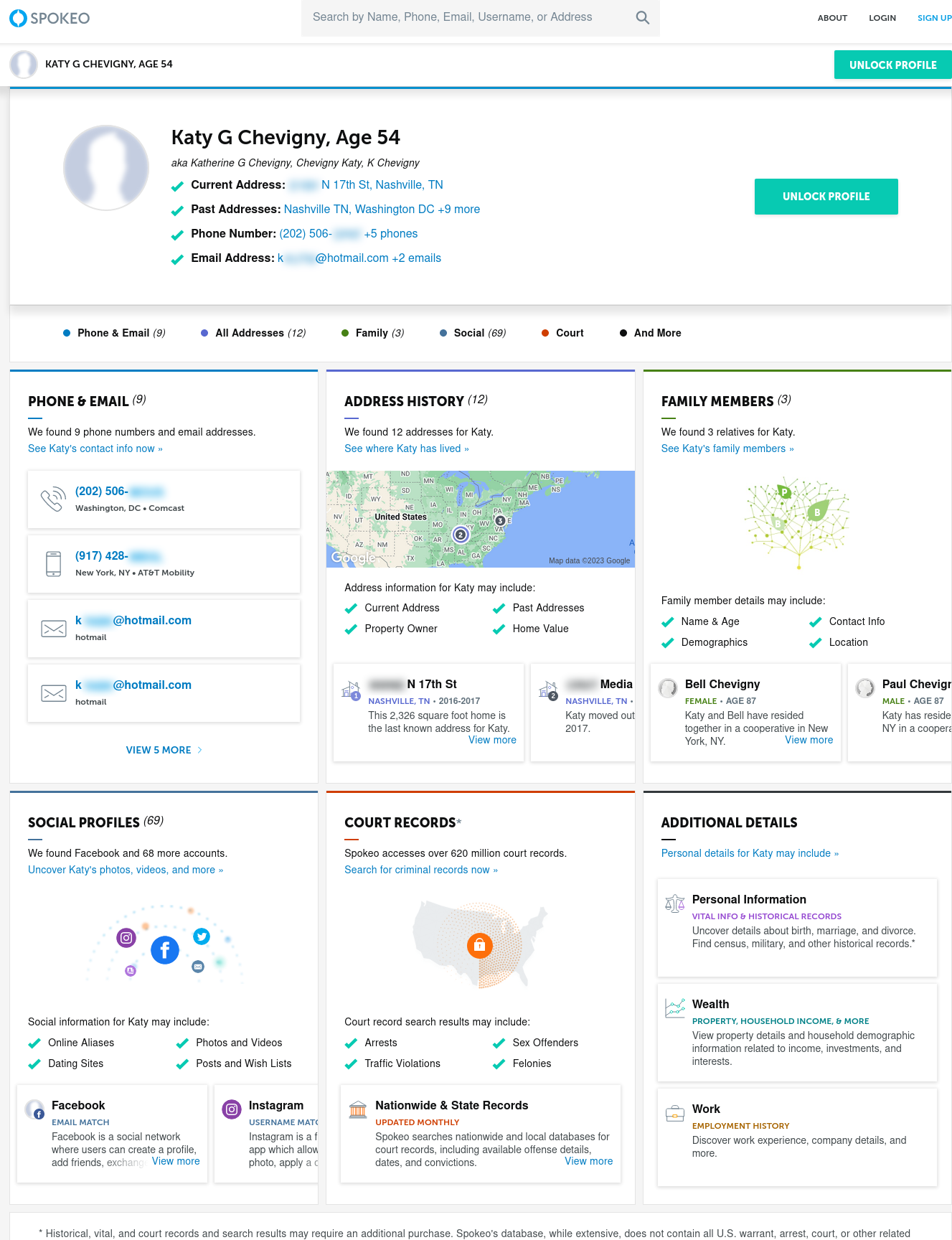Click Sign Up link

coord(934,18)
